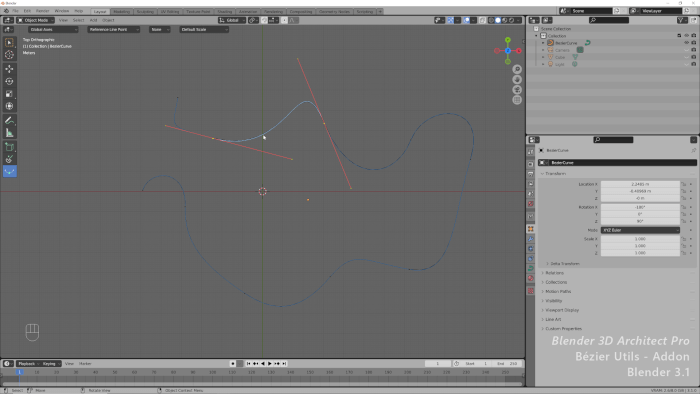The width and height of the screenshot is (700, 394).
Task: Choose the Move tool in the toolbar
Action: (x=9, y=69)
